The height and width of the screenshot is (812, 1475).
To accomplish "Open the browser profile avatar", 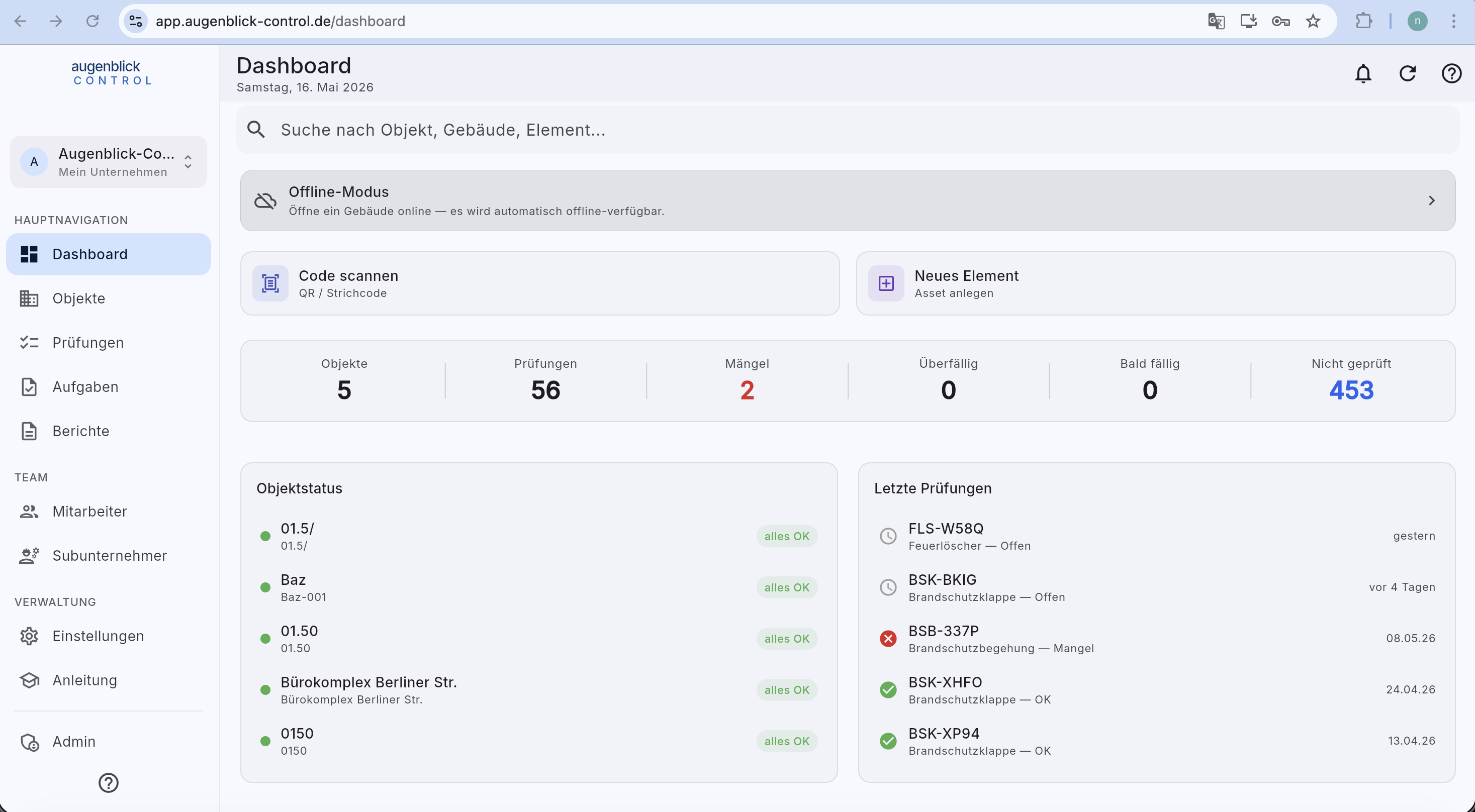I will [1417, 21].
